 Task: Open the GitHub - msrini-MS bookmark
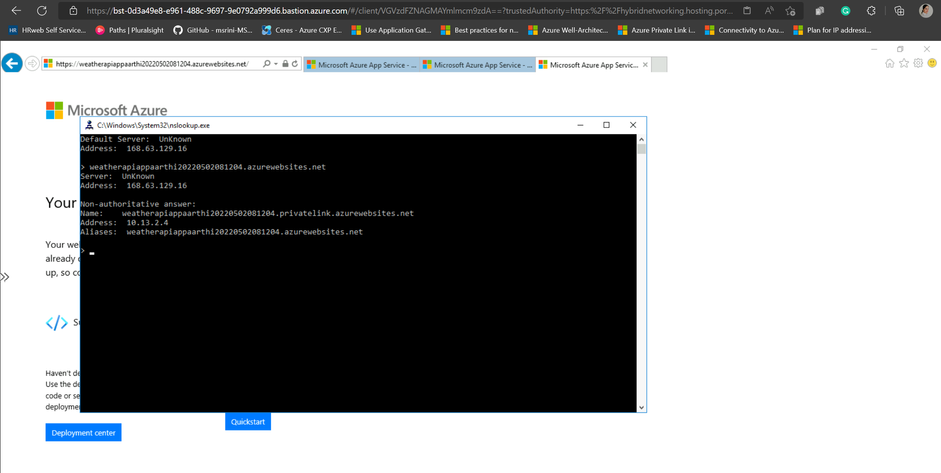(x=214, y=30)
